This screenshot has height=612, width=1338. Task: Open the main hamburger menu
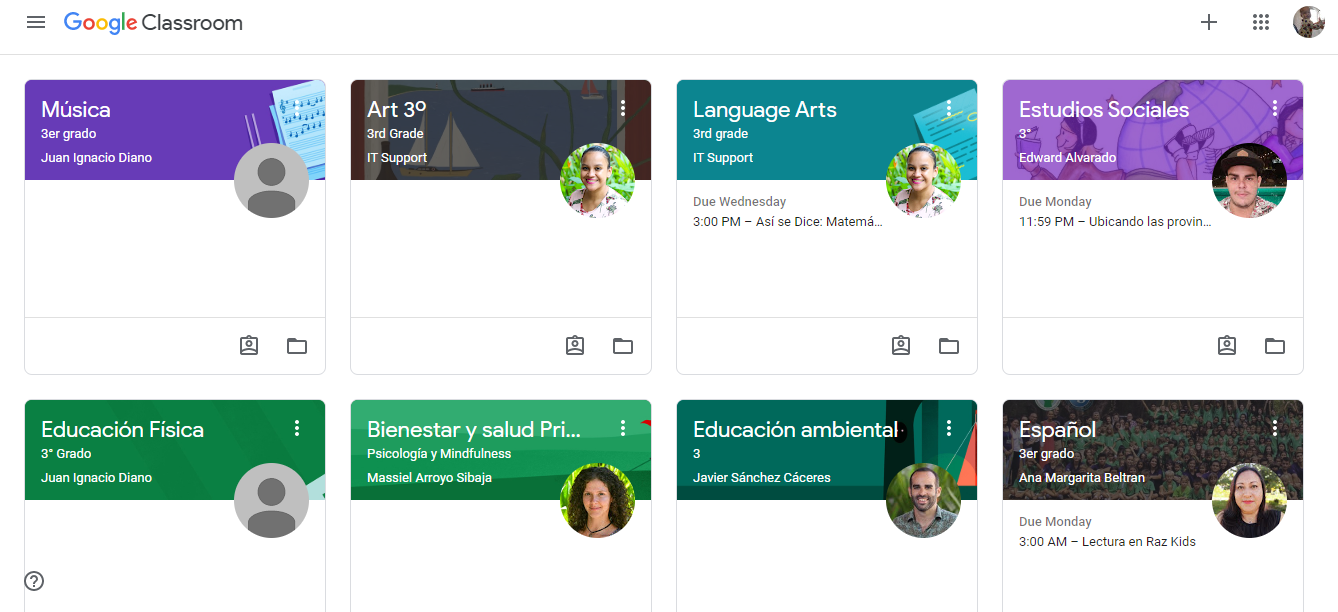(36, 22)
